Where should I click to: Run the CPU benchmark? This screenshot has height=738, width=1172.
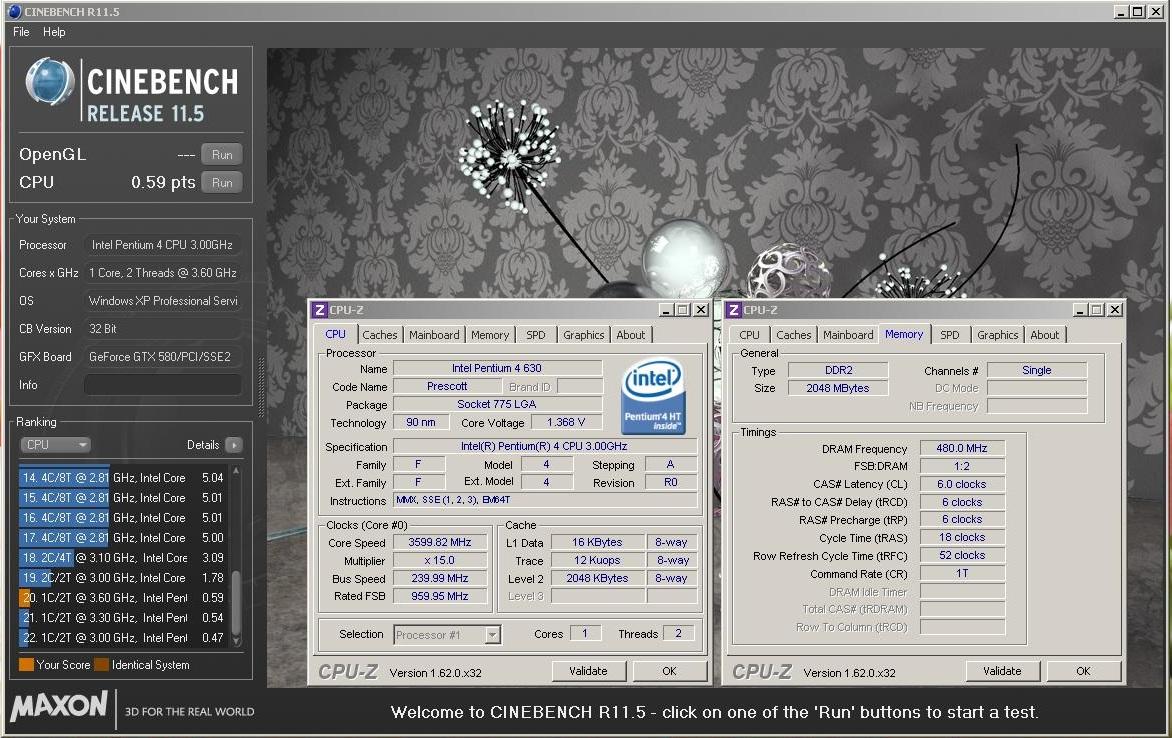click(x=222, y=182)
